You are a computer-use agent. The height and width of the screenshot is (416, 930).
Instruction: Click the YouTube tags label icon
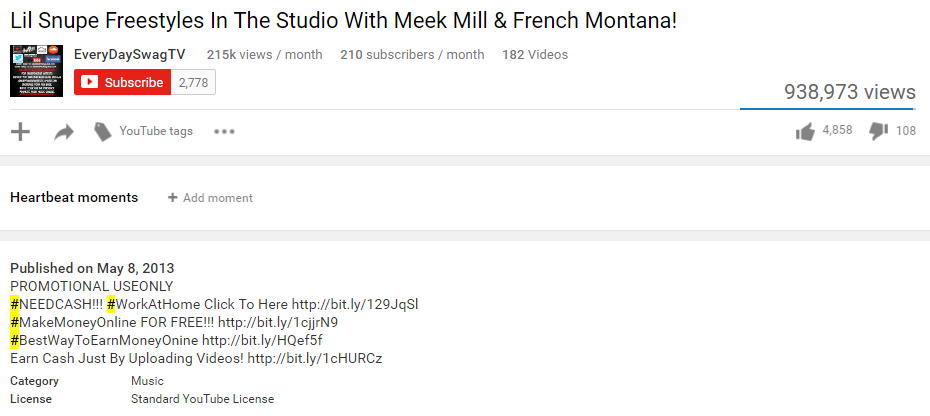[x=102, y=131]
